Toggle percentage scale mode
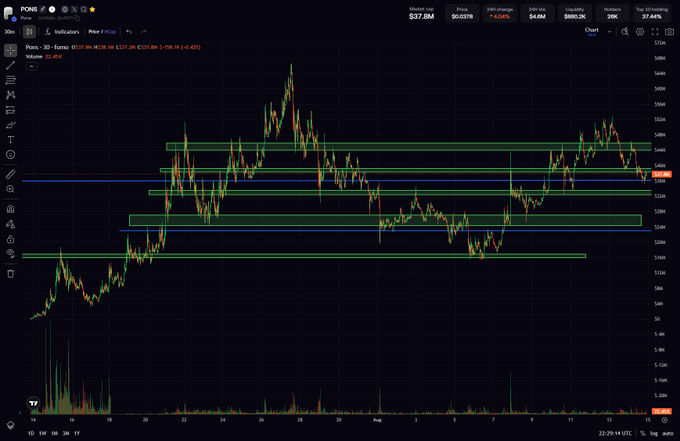 tap(643, 433)
